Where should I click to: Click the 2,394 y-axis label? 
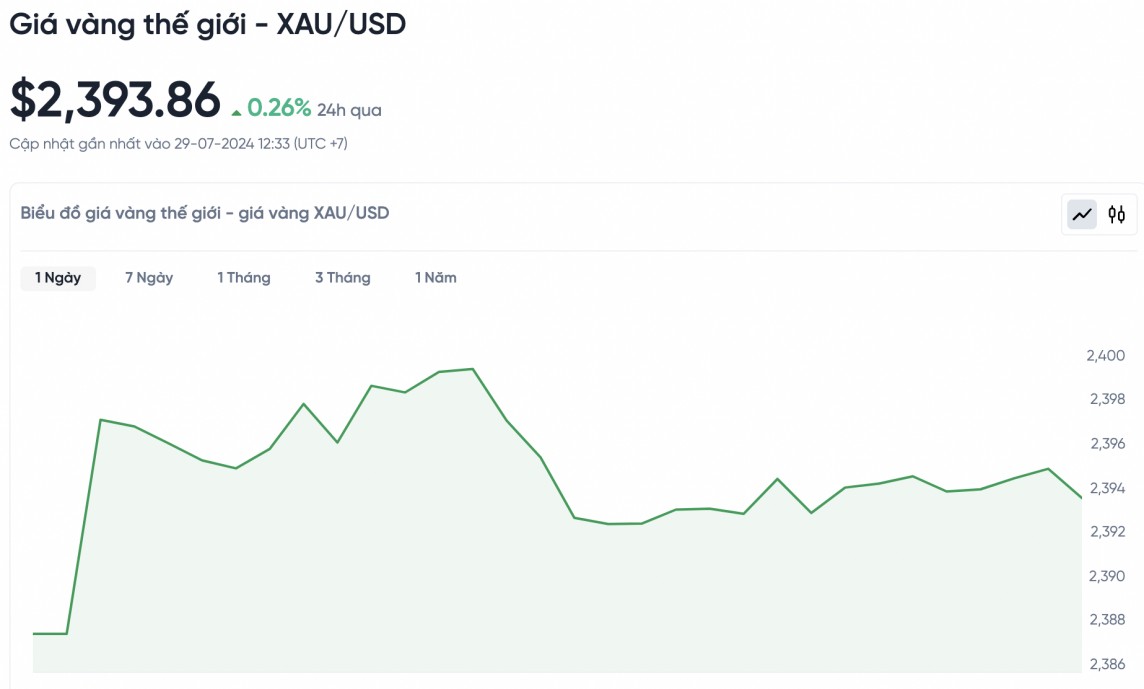pyautogui.click(x=1105, y=488)
